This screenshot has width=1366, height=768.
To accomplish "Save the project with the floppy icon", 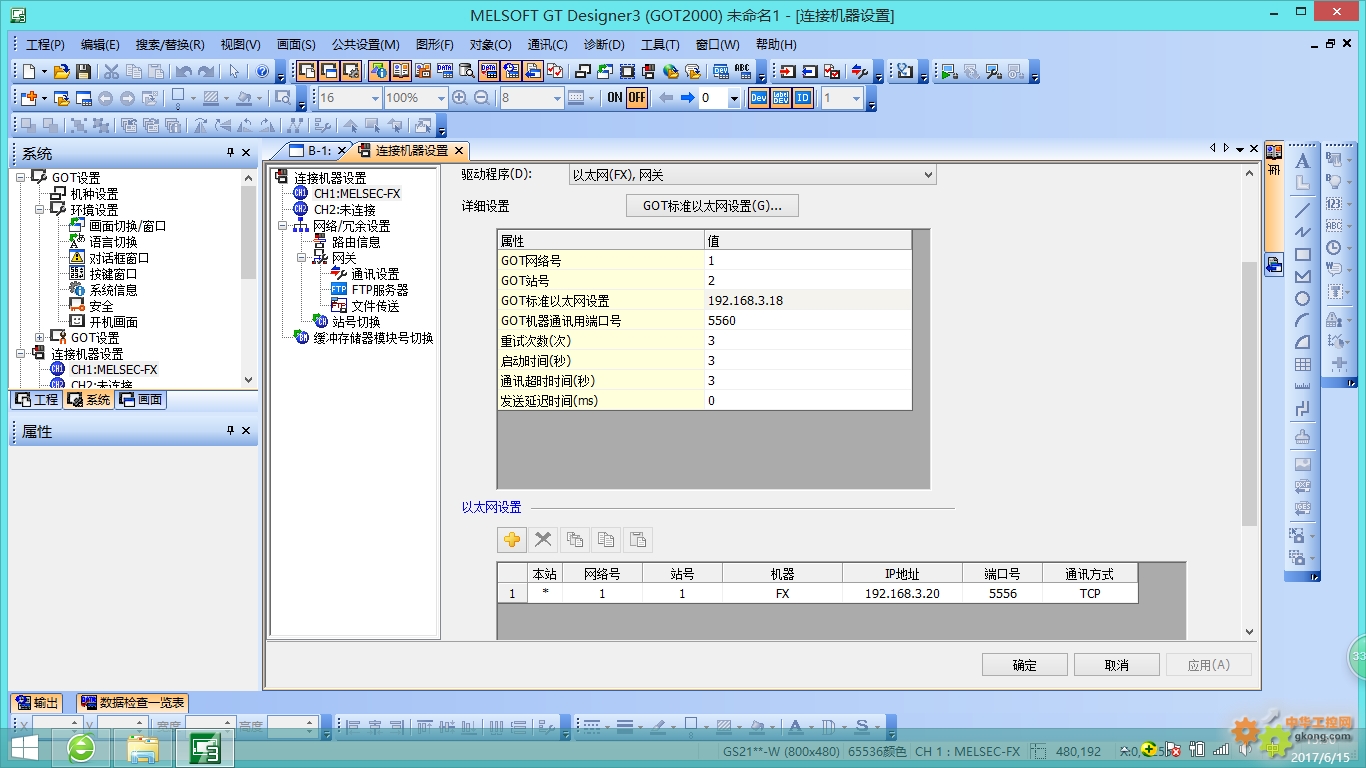I will [x=83, y=71].
